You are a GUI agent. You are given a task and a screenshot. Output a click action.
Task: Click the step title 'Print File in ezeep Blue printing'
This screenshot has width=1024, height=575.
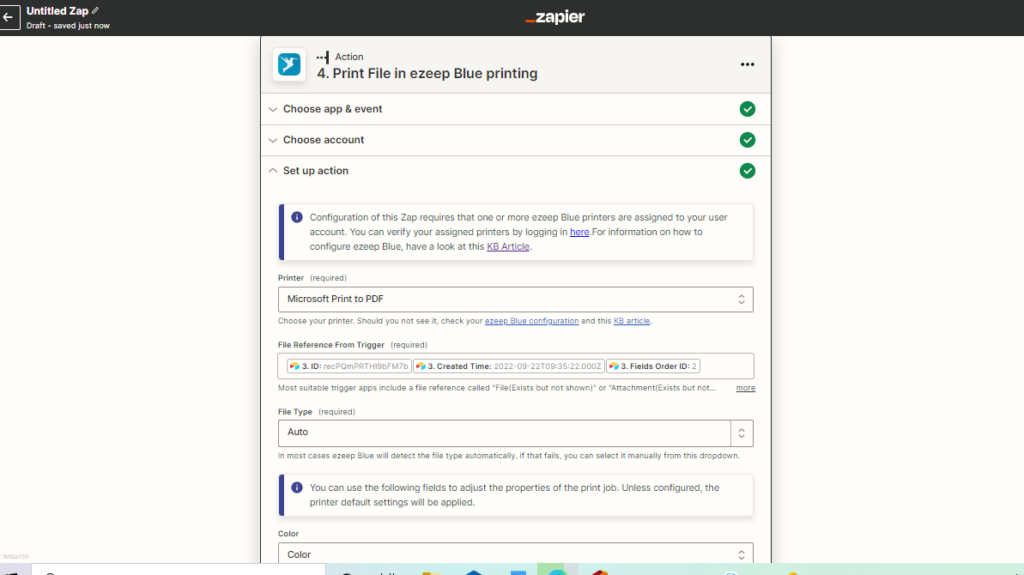[427, 73]
